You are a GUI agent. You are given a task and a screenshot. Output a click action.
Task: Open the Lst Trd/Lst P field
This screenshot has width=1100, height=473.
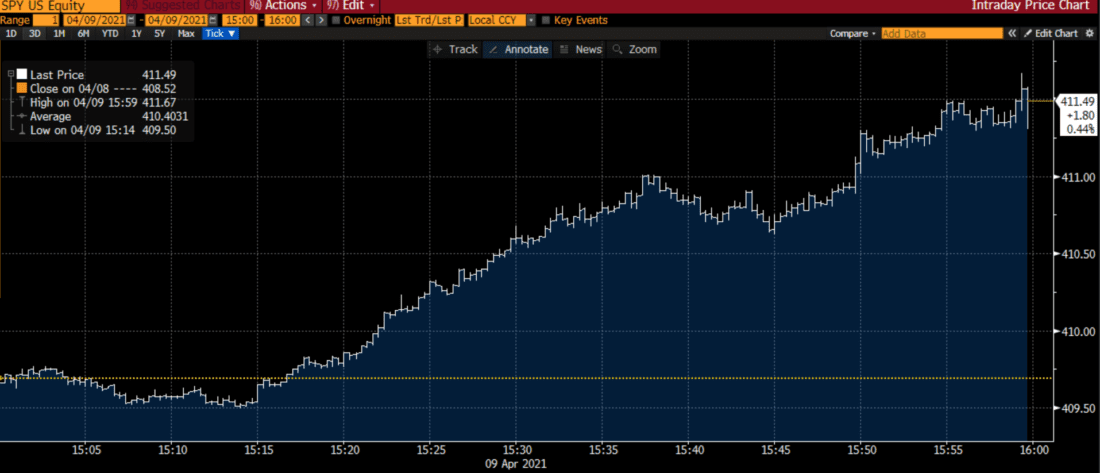click(429, 20)
